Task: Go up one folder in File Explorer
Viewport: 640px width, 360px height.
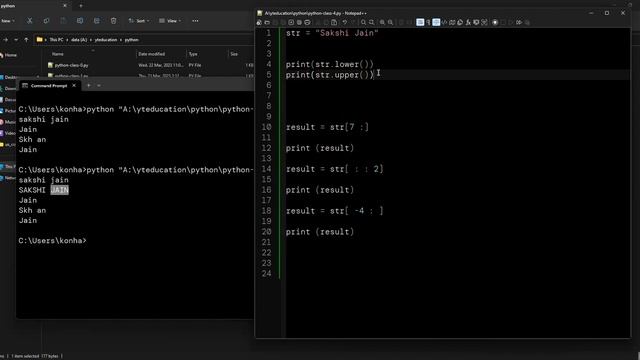Action: pyautogui.click(x=26, y=40)
